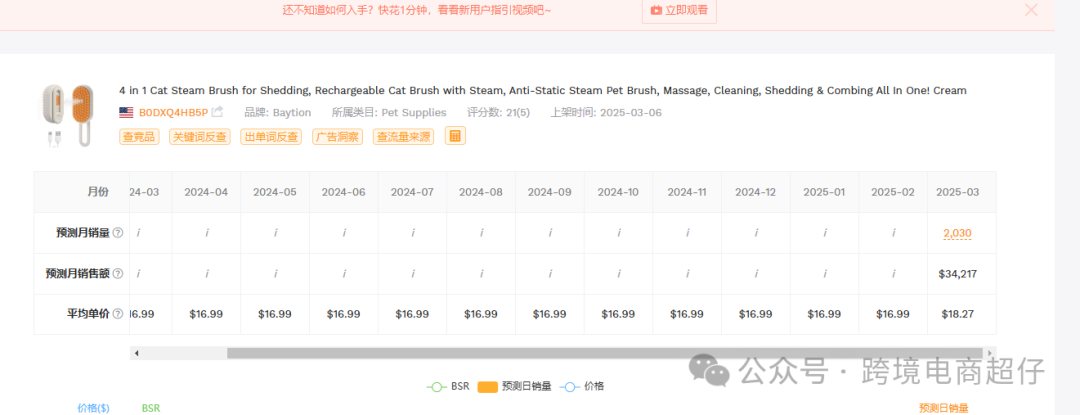The height and width of the screenshot is (415, 1080).
Task: Open the external link icon beside the ASIN
Action: (x=217, y=113)
